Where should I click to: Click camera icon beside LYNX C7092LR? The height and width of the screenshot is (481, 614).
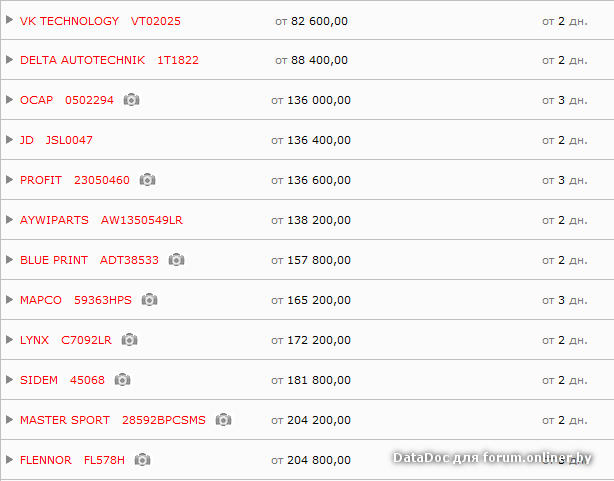pos(130,340)
